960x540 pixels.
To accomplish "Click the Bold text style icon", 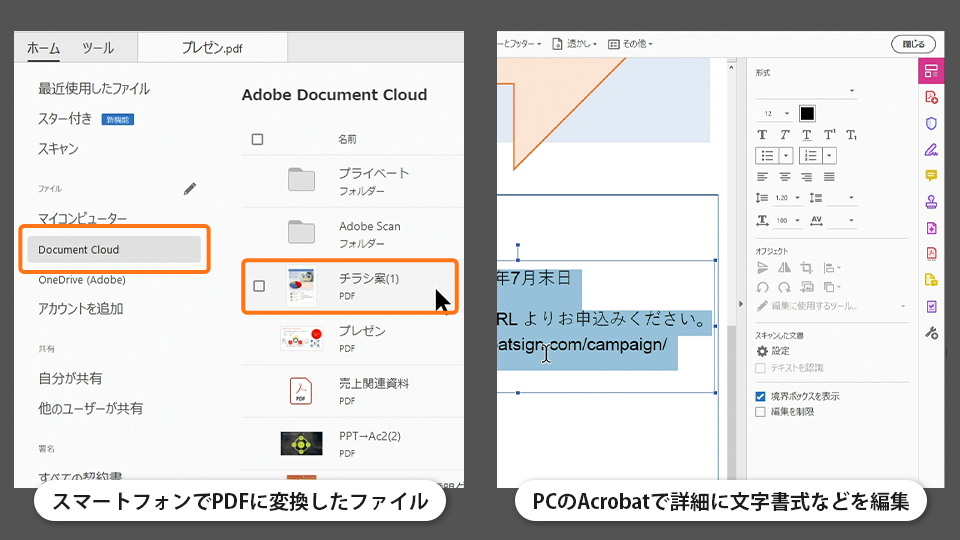I will tap(762, 135).
